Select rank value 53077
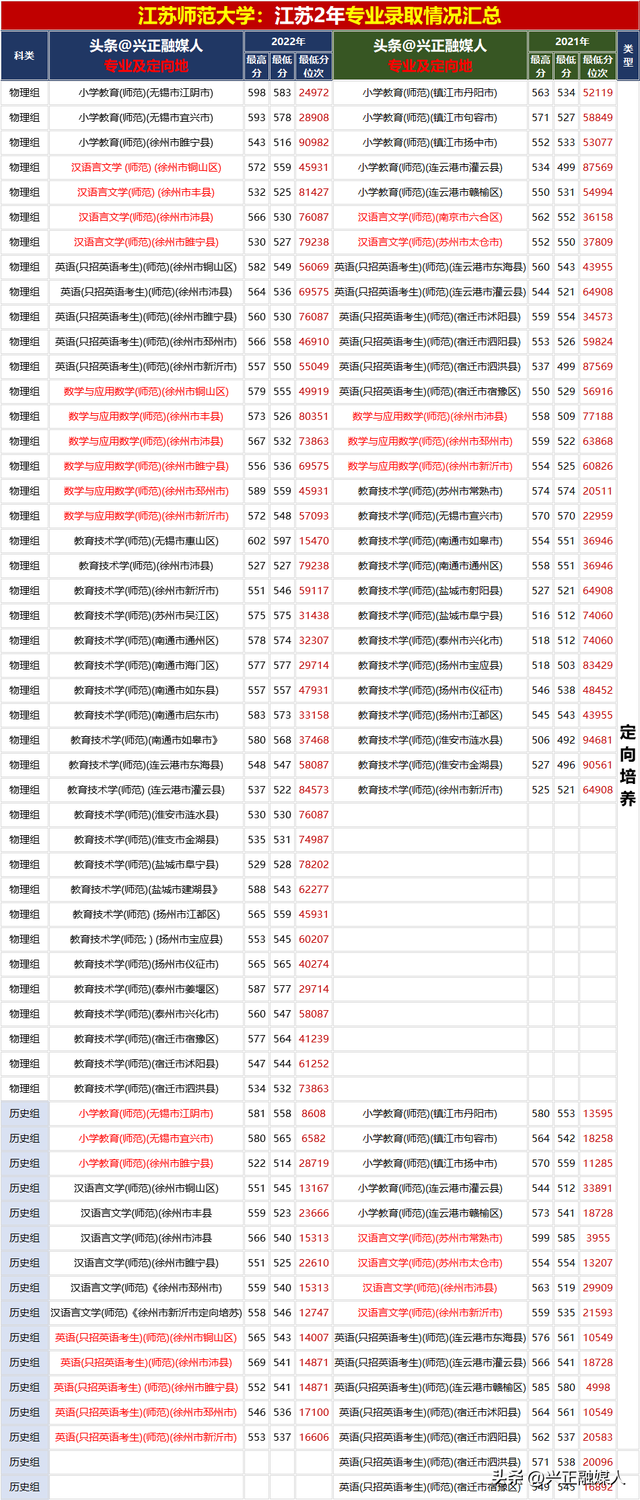Viewport: 640px width, 1500px height. click(598, 142)
